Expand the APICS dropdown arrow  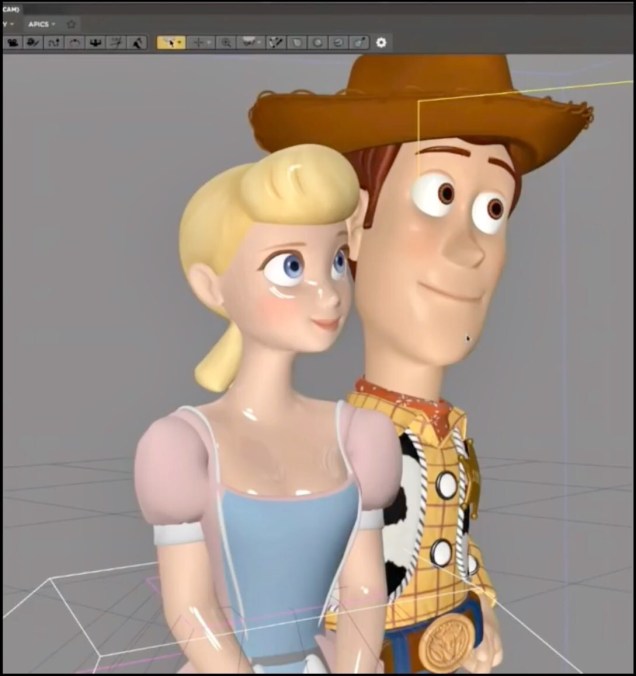pos(54,24)
